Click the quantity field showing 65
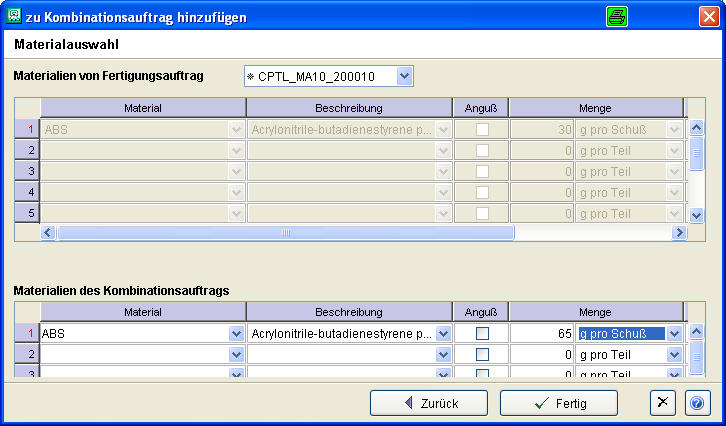Viewport: 726px width, 426px height. 542,334
